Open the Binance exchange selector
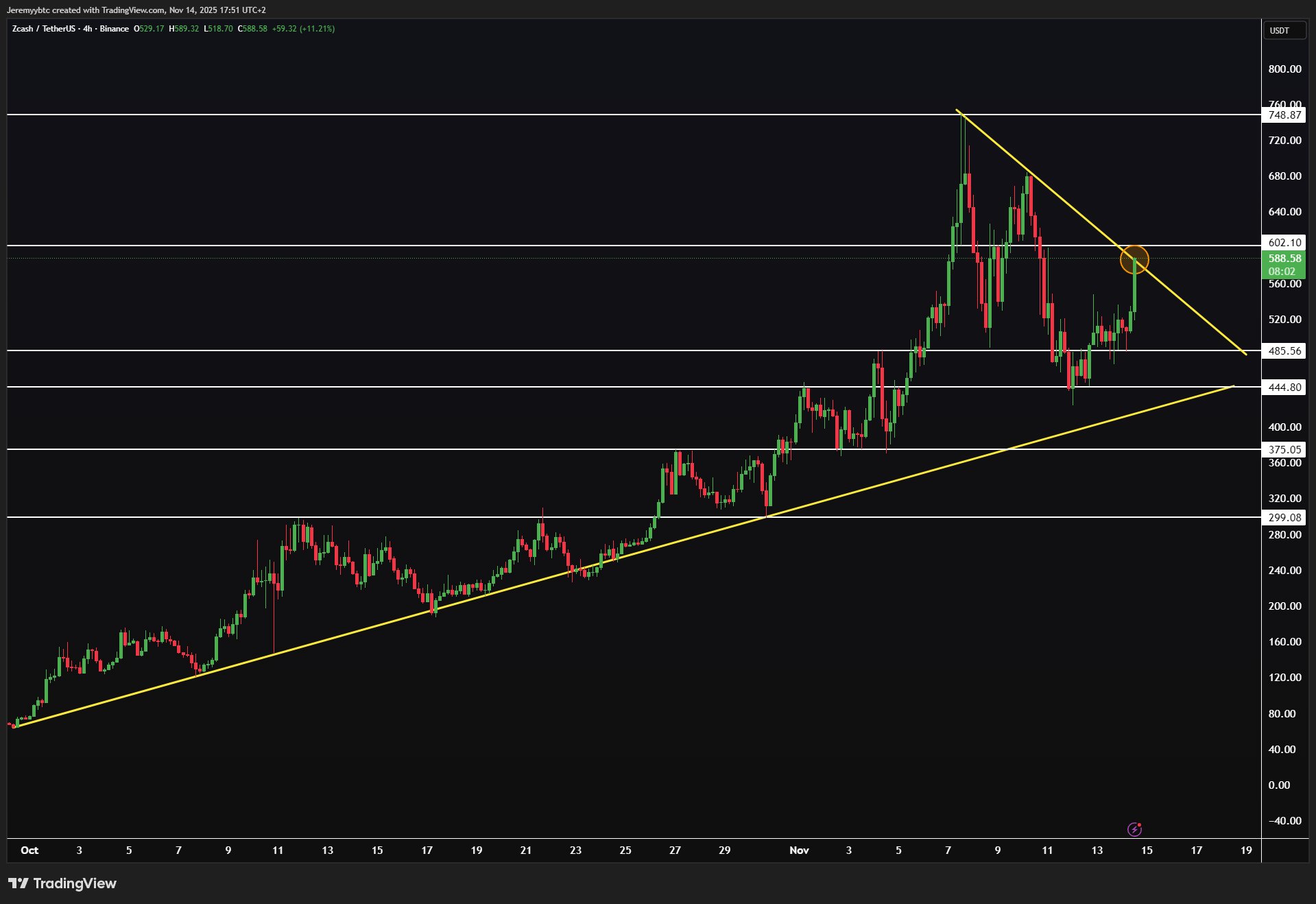The image size is (1316, 904). 114,29
